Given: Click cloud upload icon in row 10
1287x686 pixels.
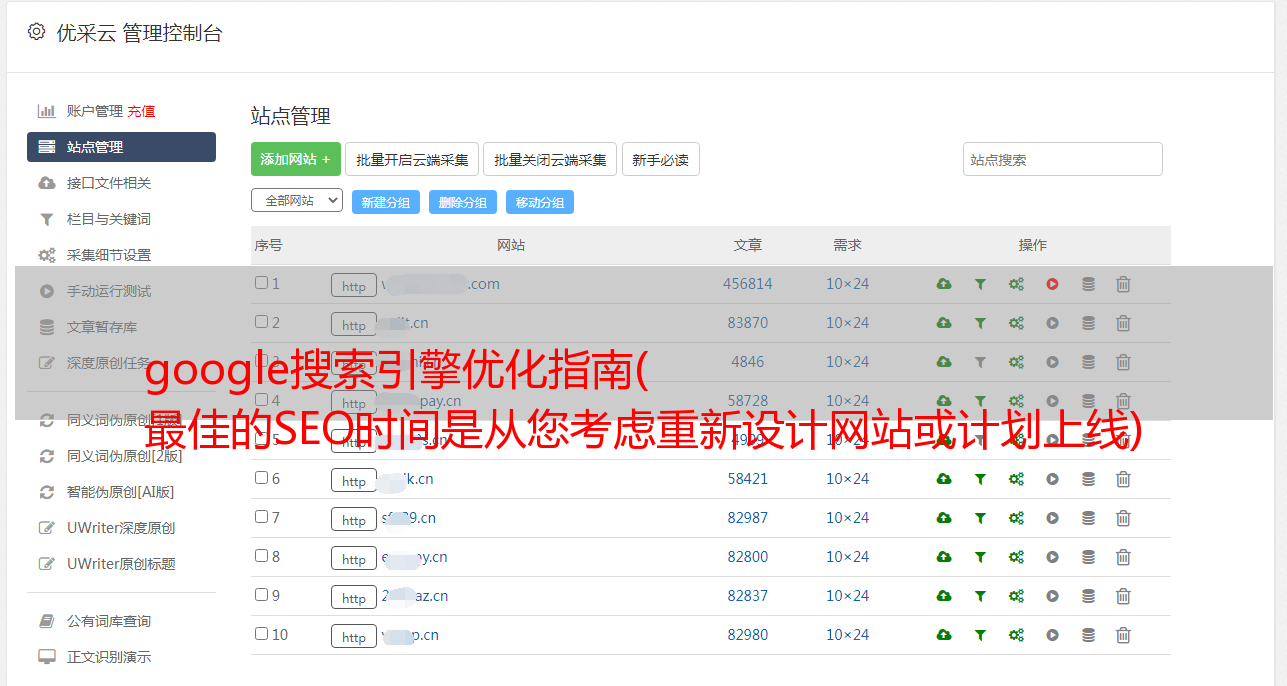Looking at the screenshot, I should tap(944, 635).
